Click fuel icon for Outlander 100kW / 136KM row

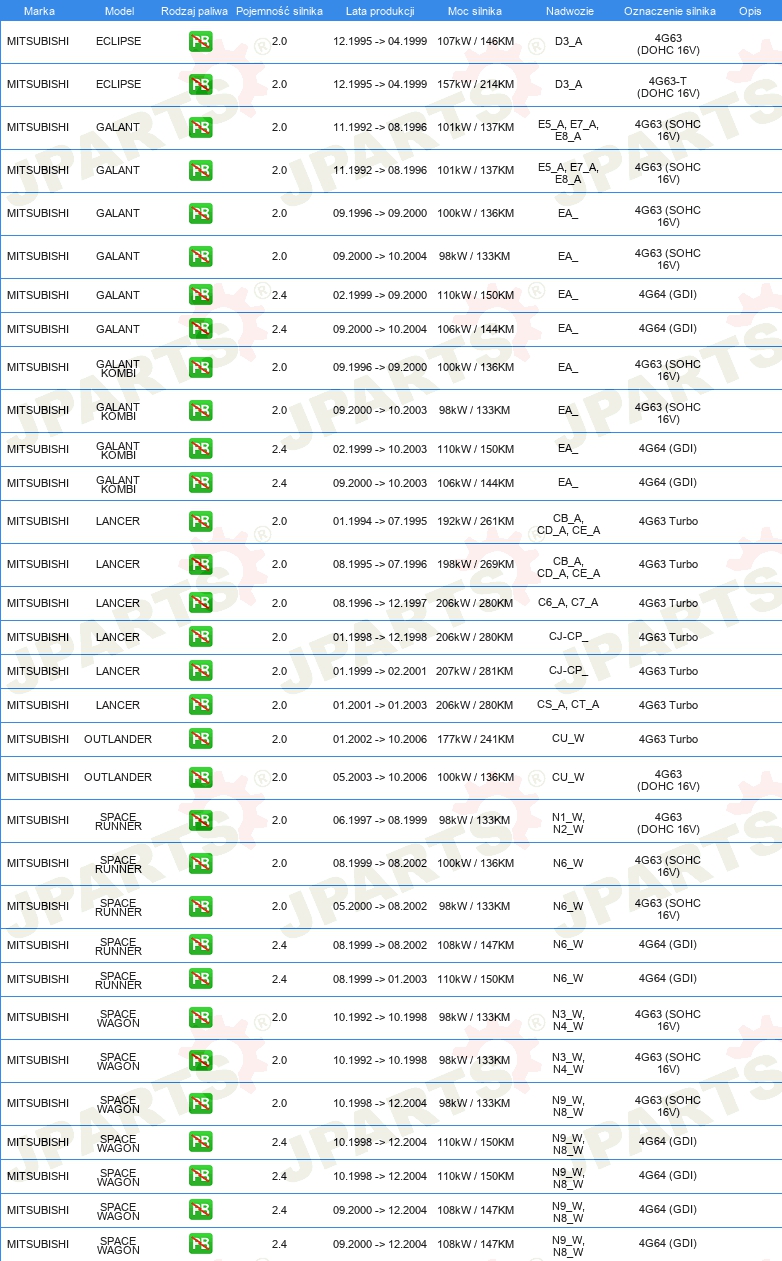pyautogui.click(x=200, y=777)
